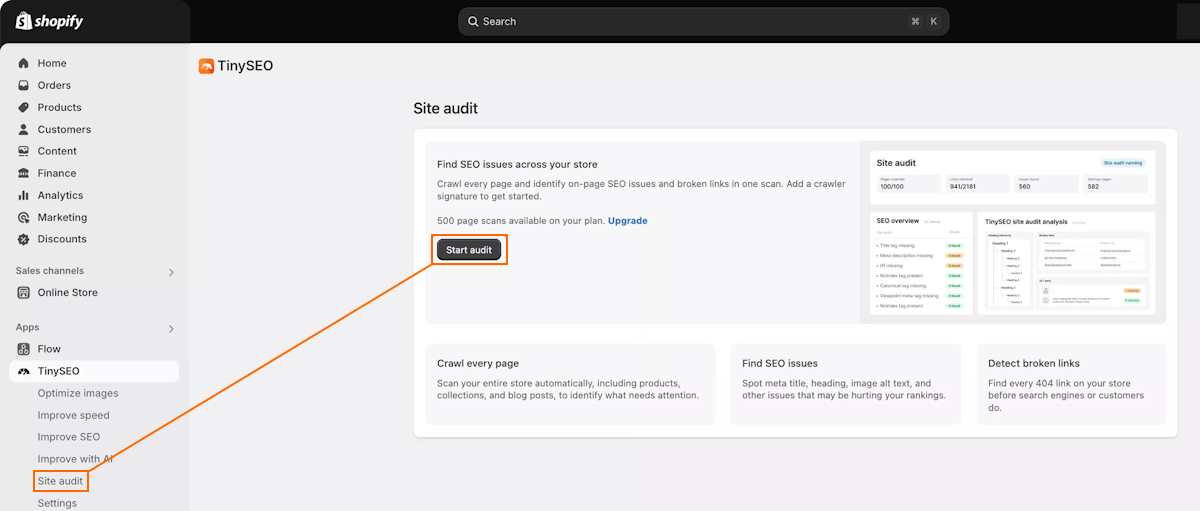This screenshot has height=511, width=1200.
Task: Click the search magnifier icon
Action: tap(473, 21)
